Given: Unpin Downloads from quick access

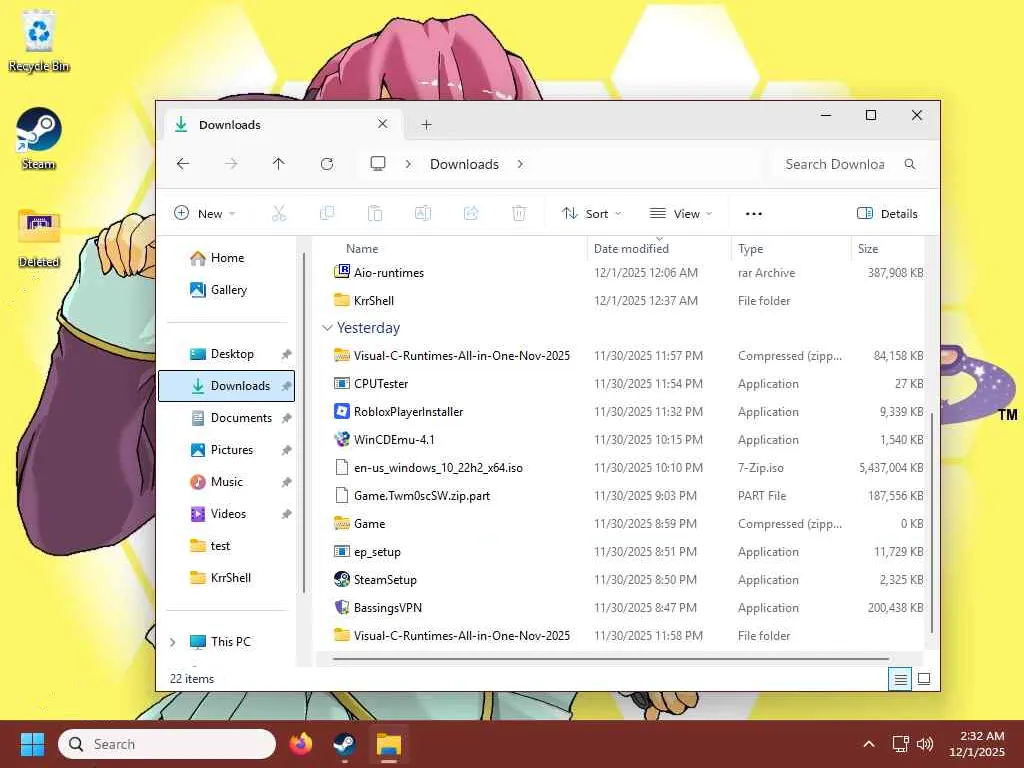Looking at the screenshot, I should click(286, 386).
